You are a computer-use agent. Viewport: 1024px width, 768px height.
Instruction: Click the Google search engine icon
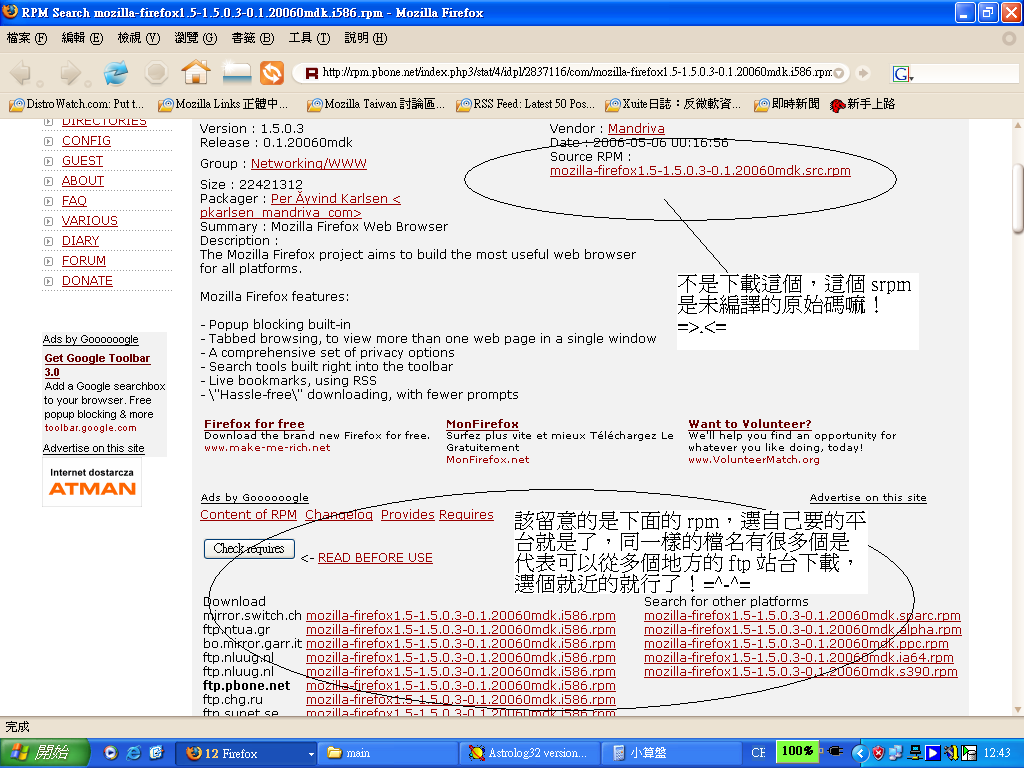[x=902, y=73]
